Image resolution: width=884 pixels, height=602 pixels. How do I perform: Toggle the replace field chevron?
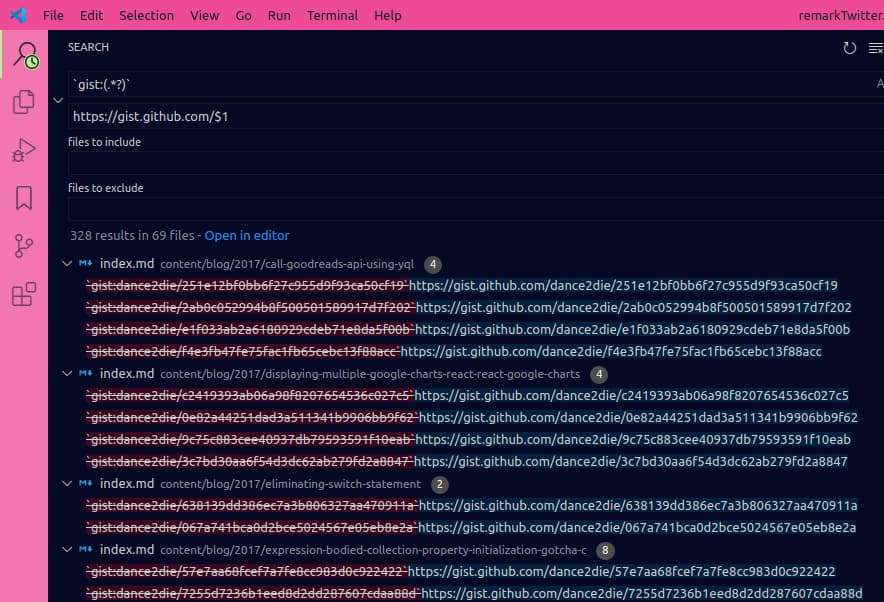coord(58,100)
